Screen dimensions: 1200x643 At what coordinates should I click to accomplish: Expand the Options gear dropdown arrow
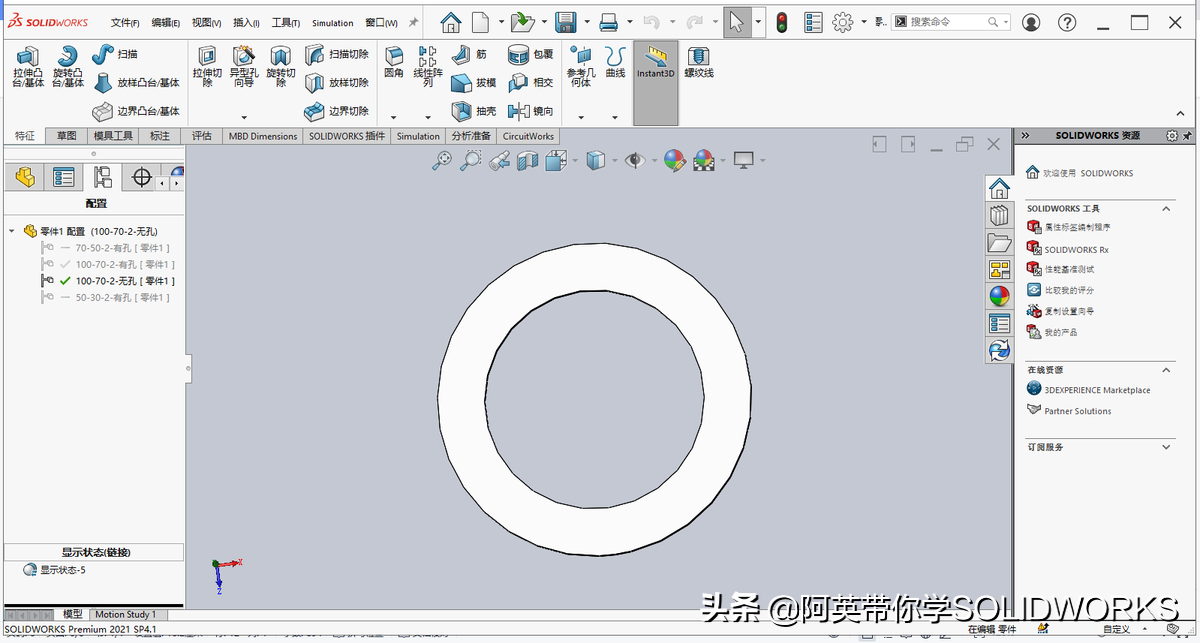pos(863,22)
